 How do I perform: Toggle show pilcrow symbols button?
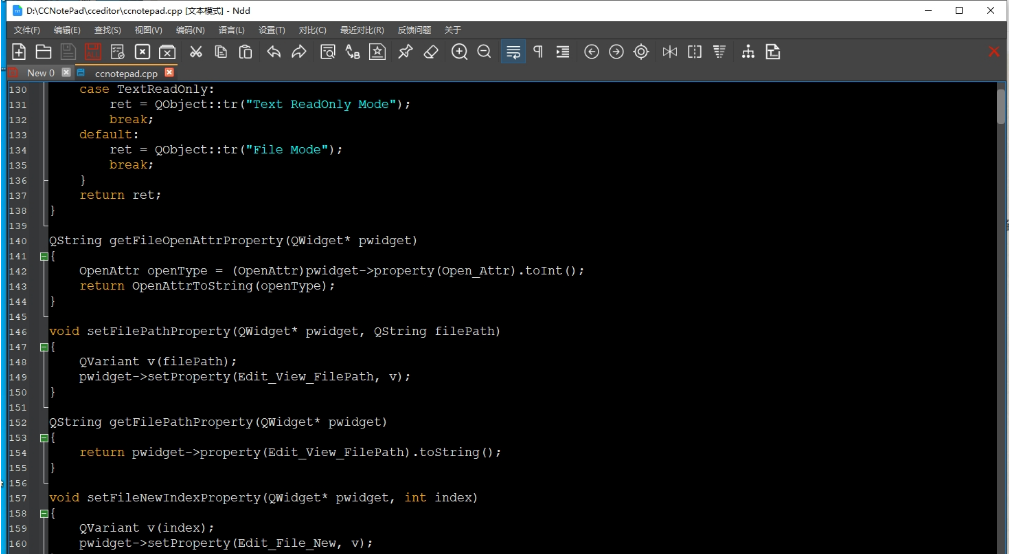[x=538, y=52]
